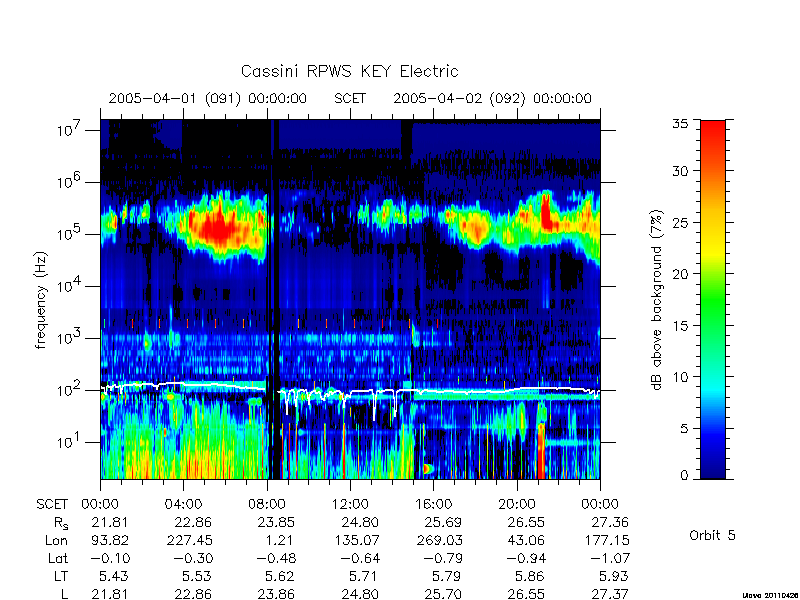Click the "Lon" row label
Screen dimensions: 800x600
[x=57, y=540]
